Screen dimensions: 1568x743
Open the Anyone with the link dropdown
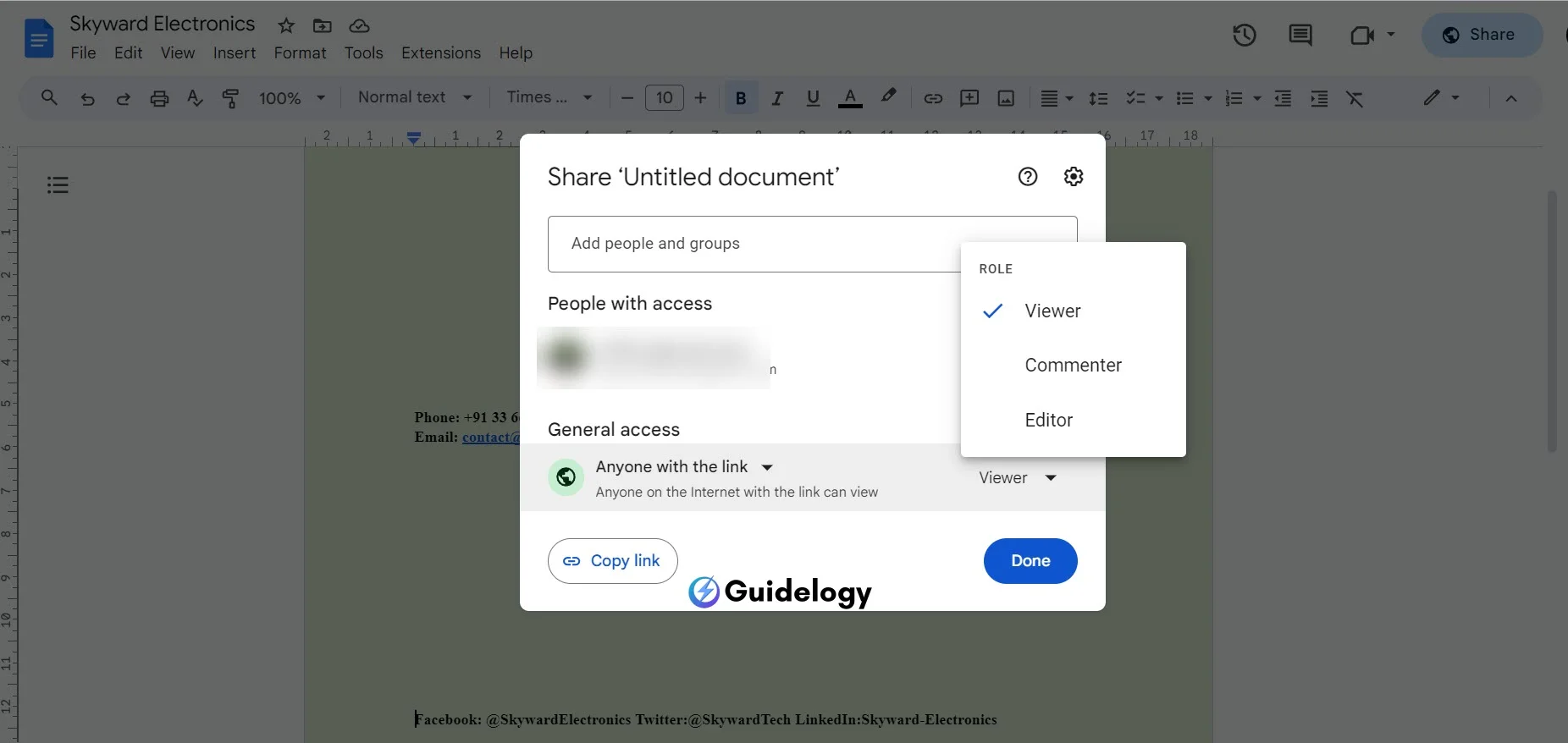pyautogui.click(x=684, y=467)
